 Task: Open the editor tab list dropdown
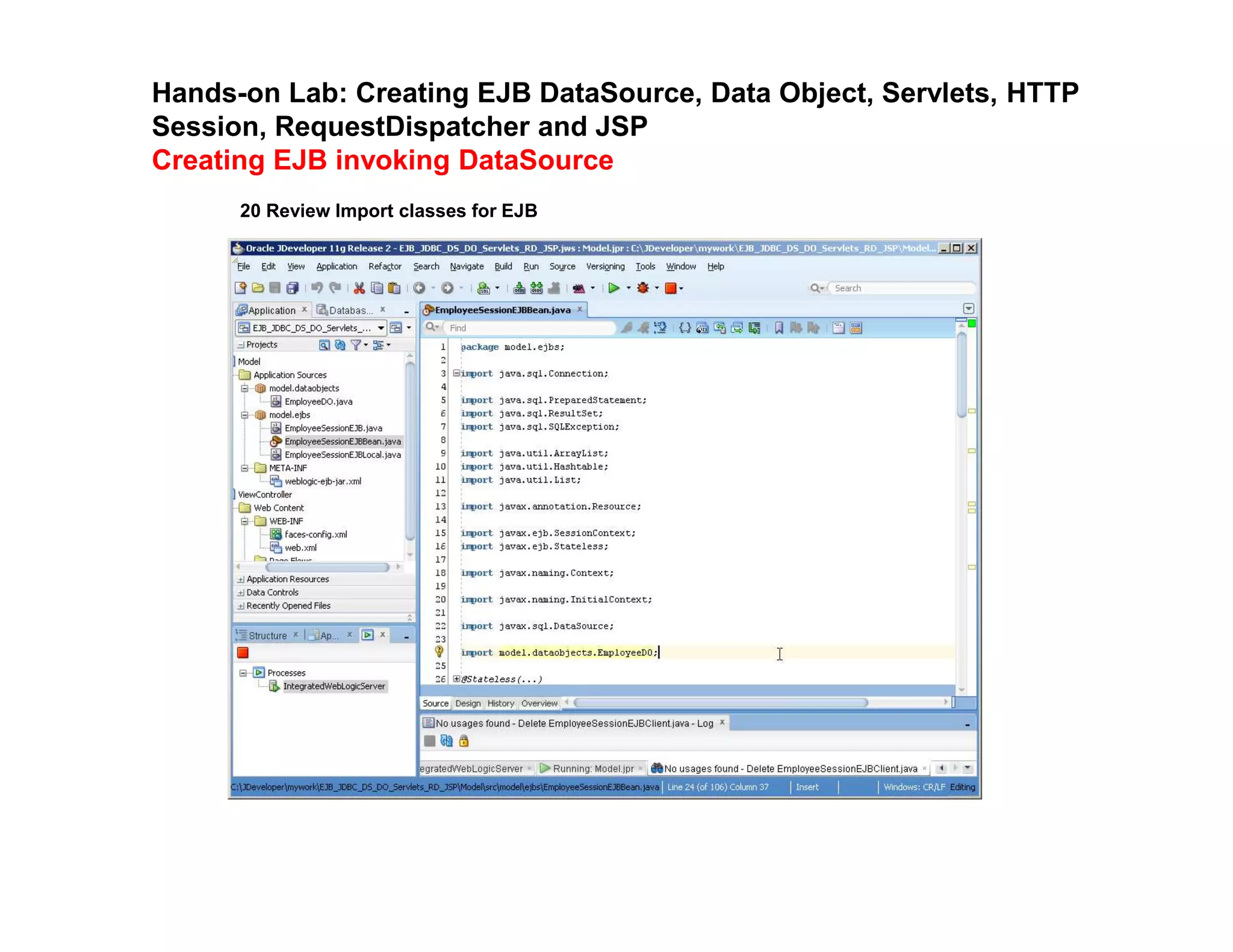[969, 309]
